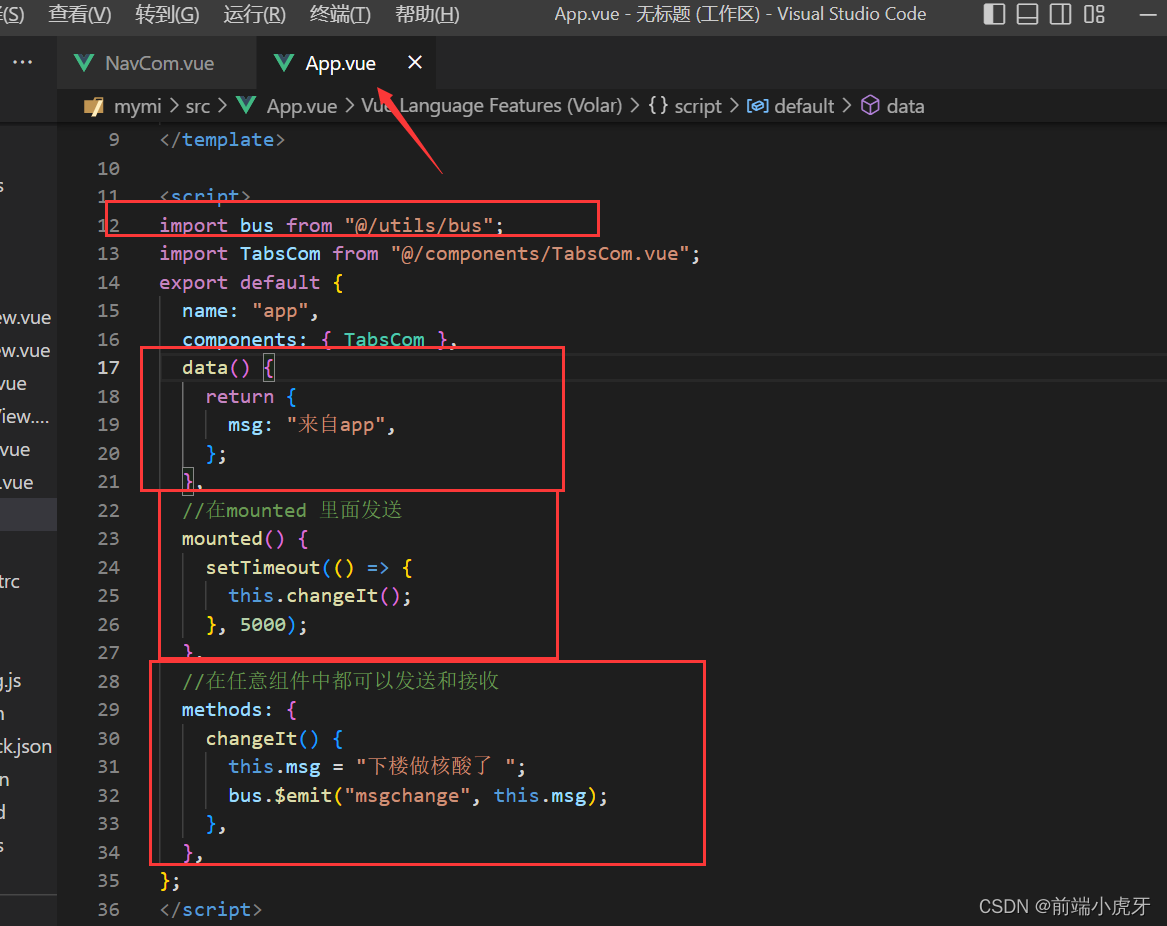Click src breadcrumb segment
The height and width of the screenshot is (926, 1167).
click(x=198, y=106)
